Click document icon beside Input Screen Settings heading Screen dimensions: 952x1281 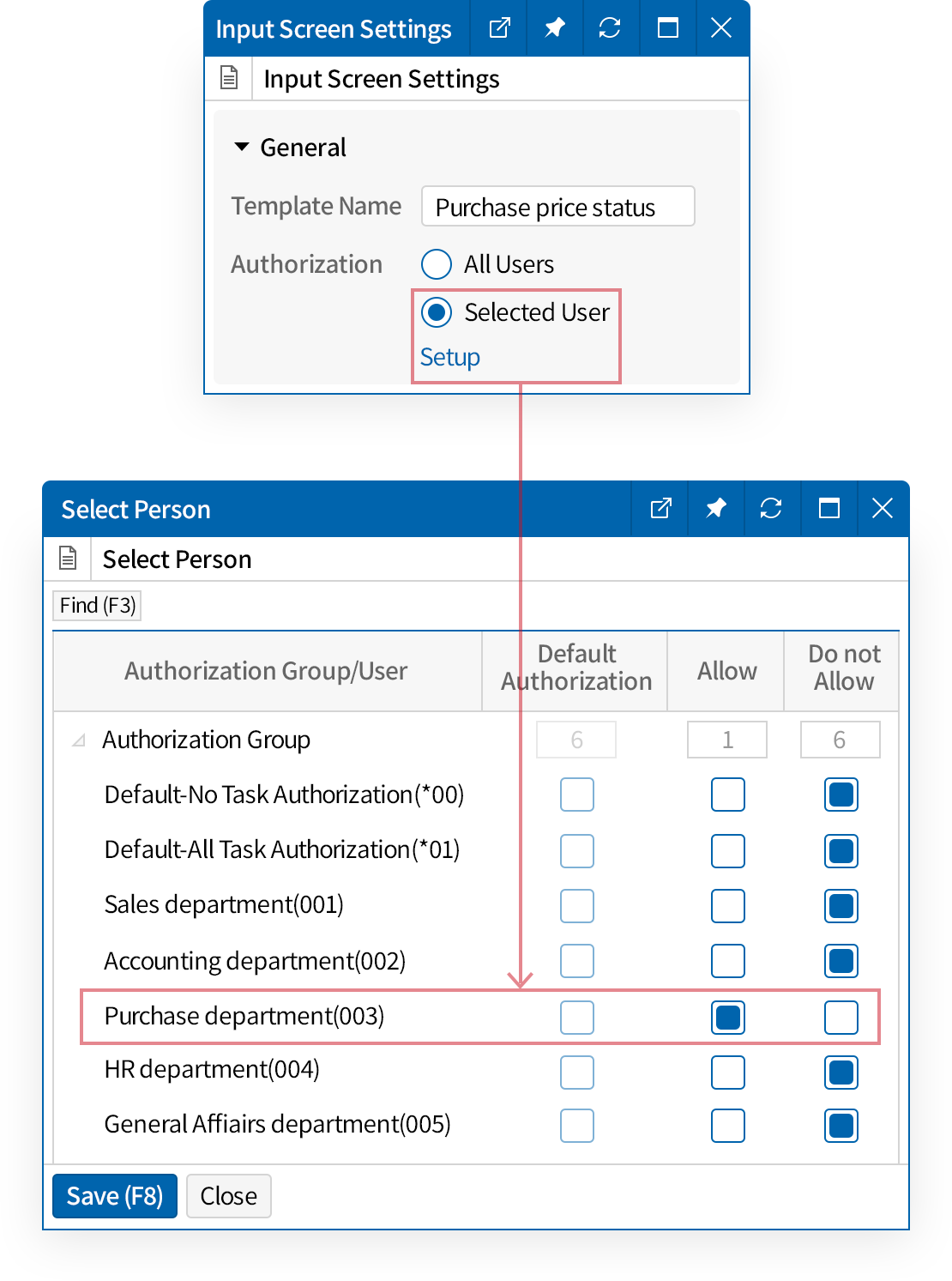[229, 78]
